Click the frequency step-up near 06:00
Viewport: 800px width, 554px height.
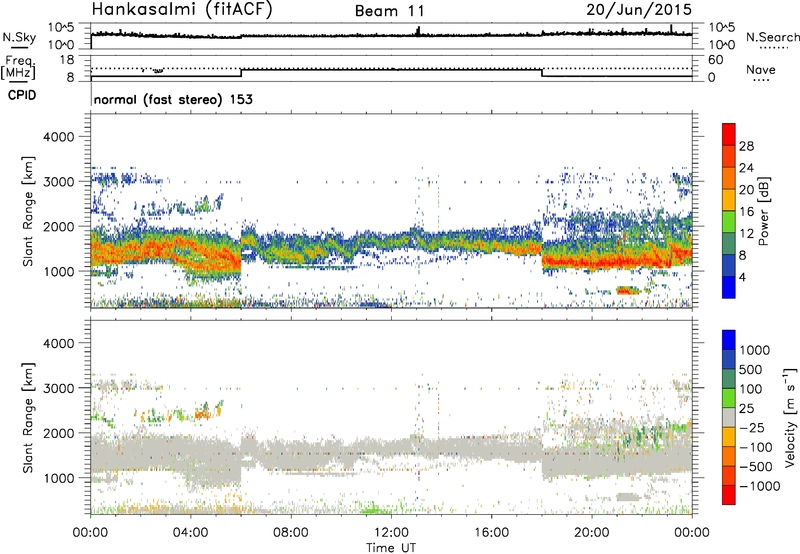[241, 72]
